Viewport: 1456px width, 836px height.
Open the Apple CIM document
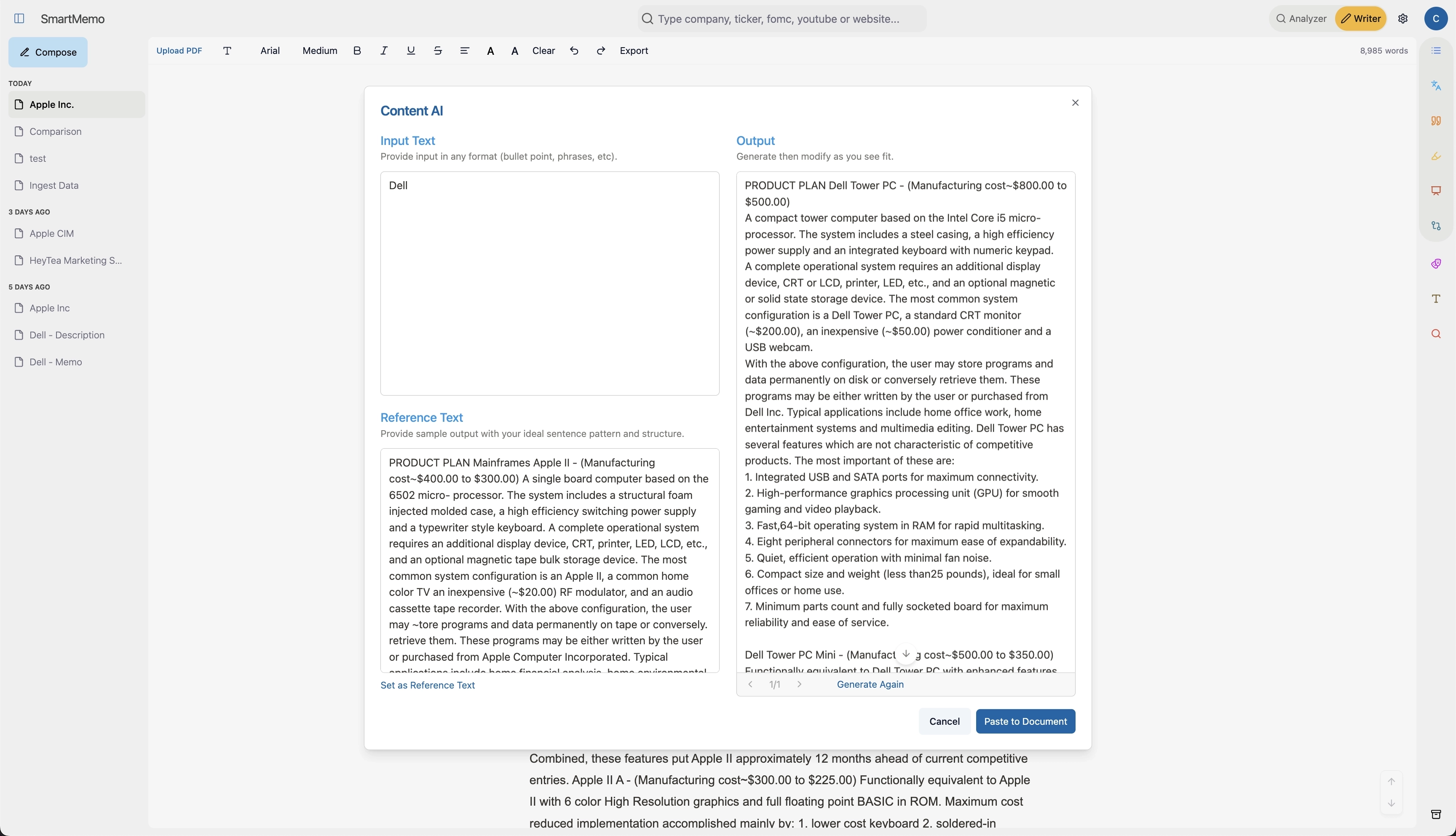coord(77,234)
